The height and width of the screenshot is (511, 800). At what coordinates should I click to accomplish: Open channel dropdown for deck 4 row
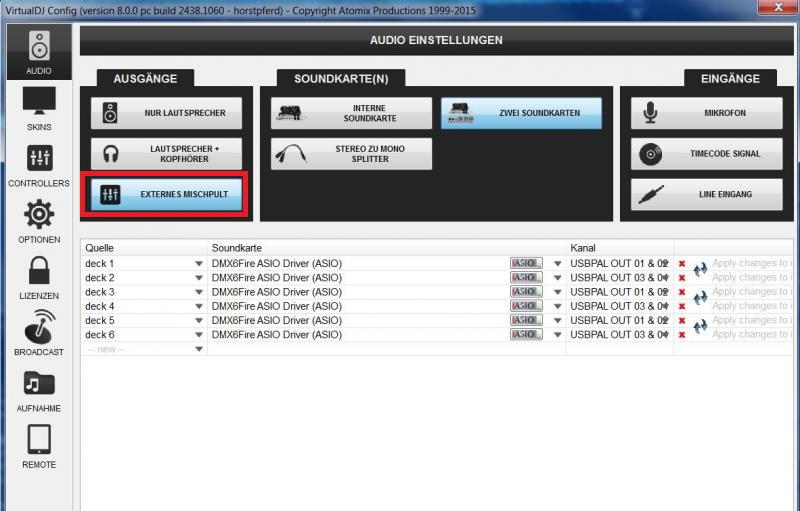click(666, 306)
